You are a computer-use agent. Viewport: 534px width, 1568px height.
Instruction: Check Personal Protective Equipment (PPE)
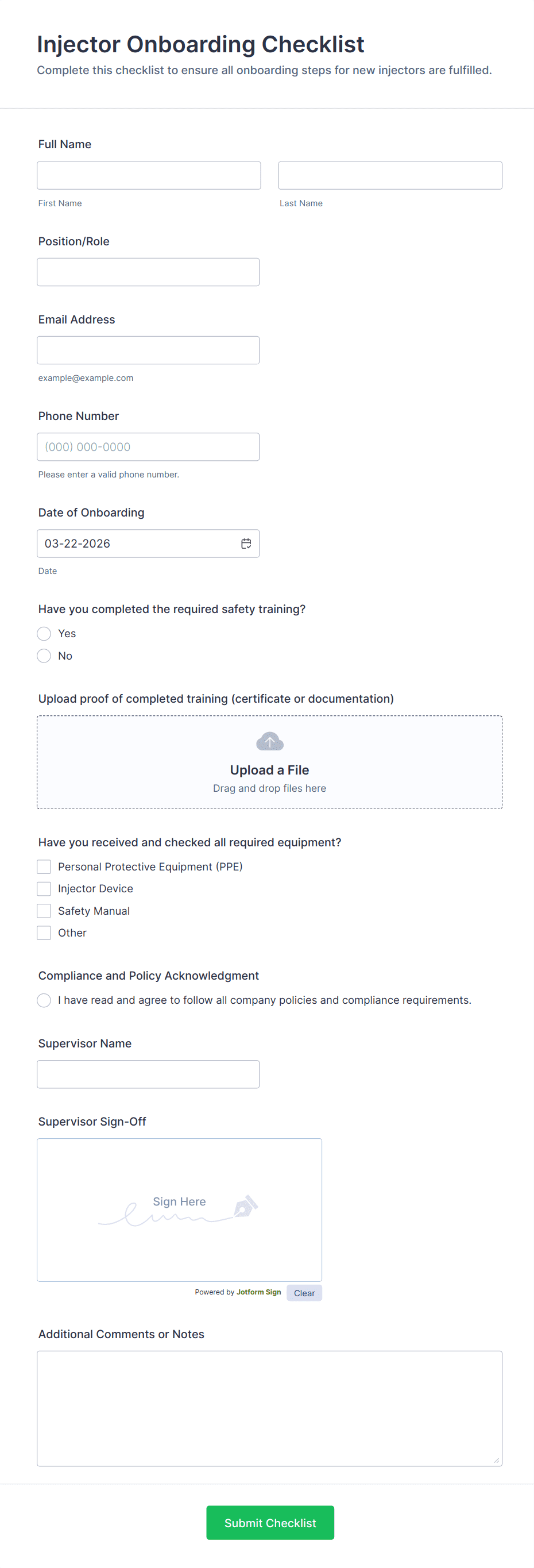click(43, 866)
